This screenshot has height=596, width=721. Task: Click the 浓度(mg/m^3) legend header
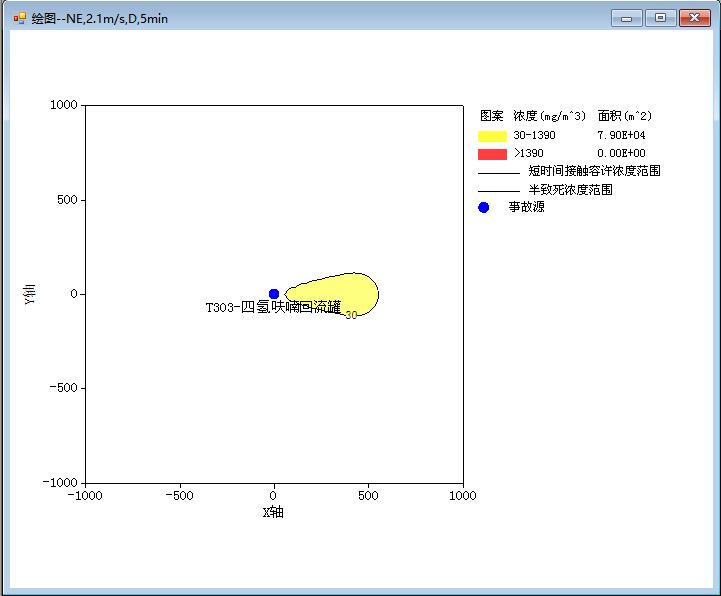point(549,116)
